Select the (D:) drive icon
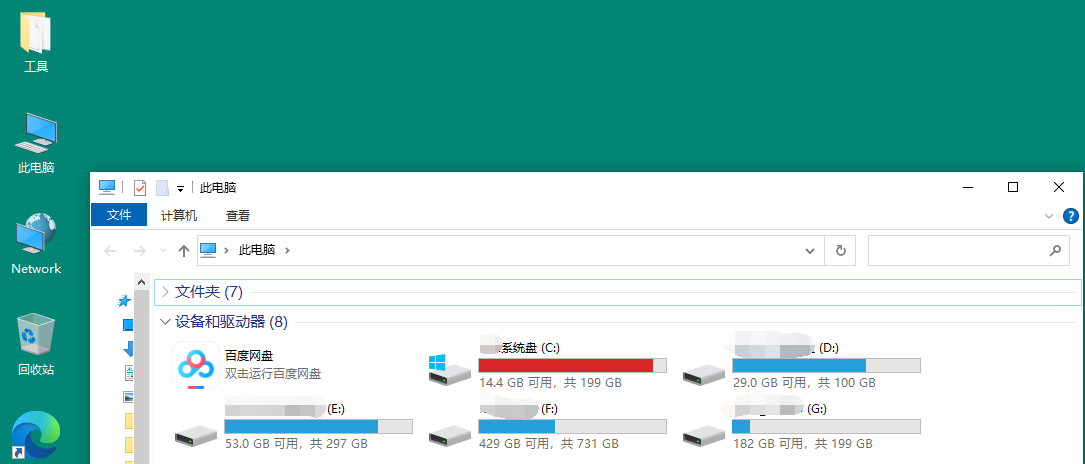 pos(703,375)
